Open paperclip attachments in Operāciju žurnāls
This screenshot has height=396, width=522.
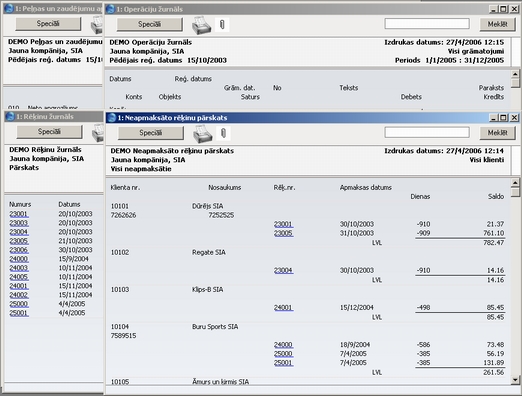222,25
